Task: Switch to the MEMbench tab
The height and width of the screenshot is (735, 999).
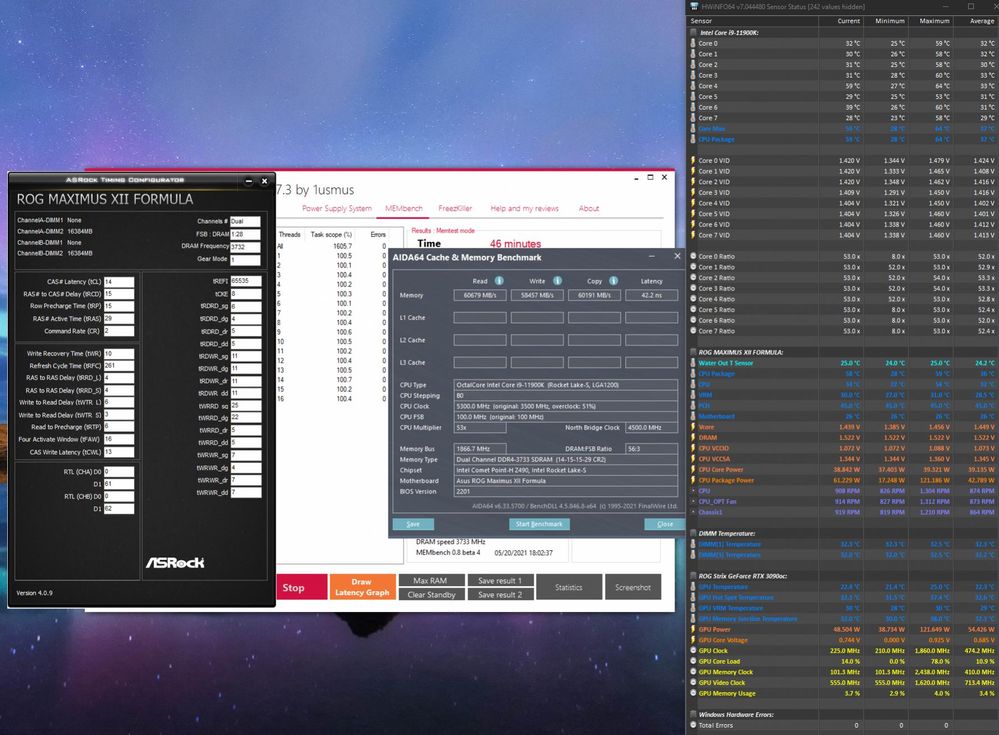Action: click(x=404, y=208)
